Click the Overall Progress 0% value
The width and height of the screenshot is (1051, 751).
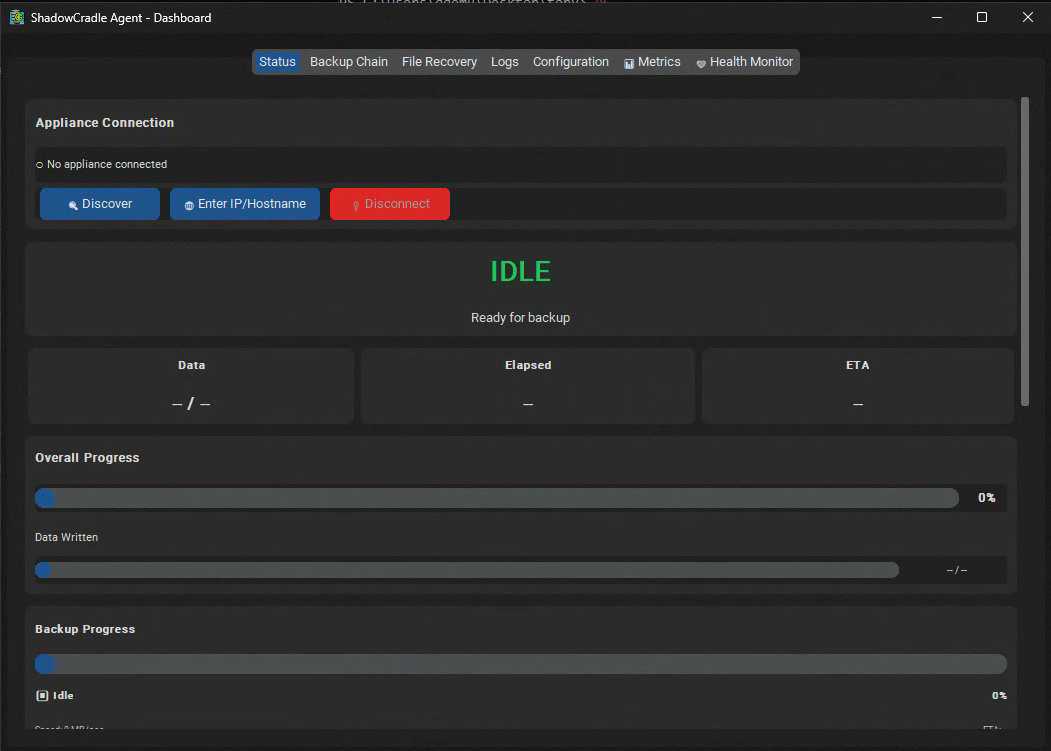(x=987, y=498)
